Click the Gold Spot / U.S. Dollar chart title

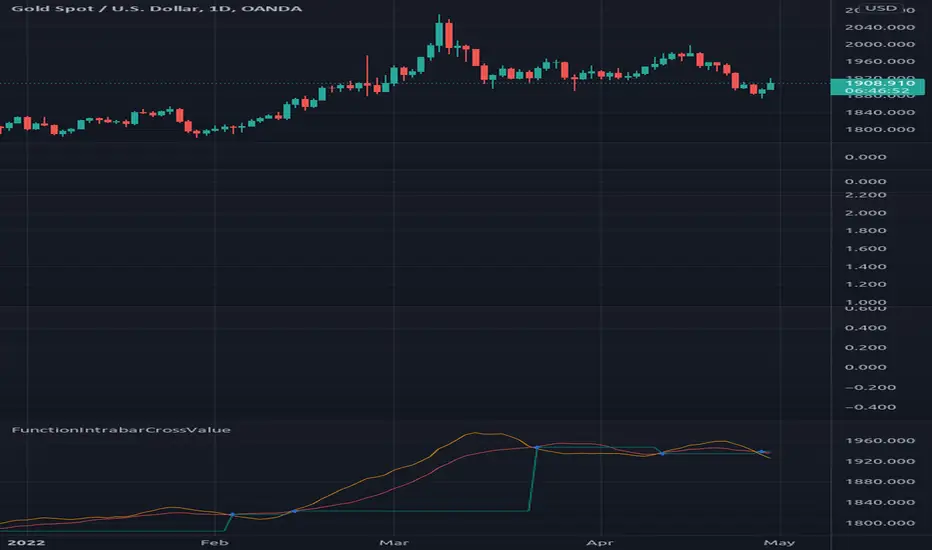pyautogui.click(x=156, y=8)
